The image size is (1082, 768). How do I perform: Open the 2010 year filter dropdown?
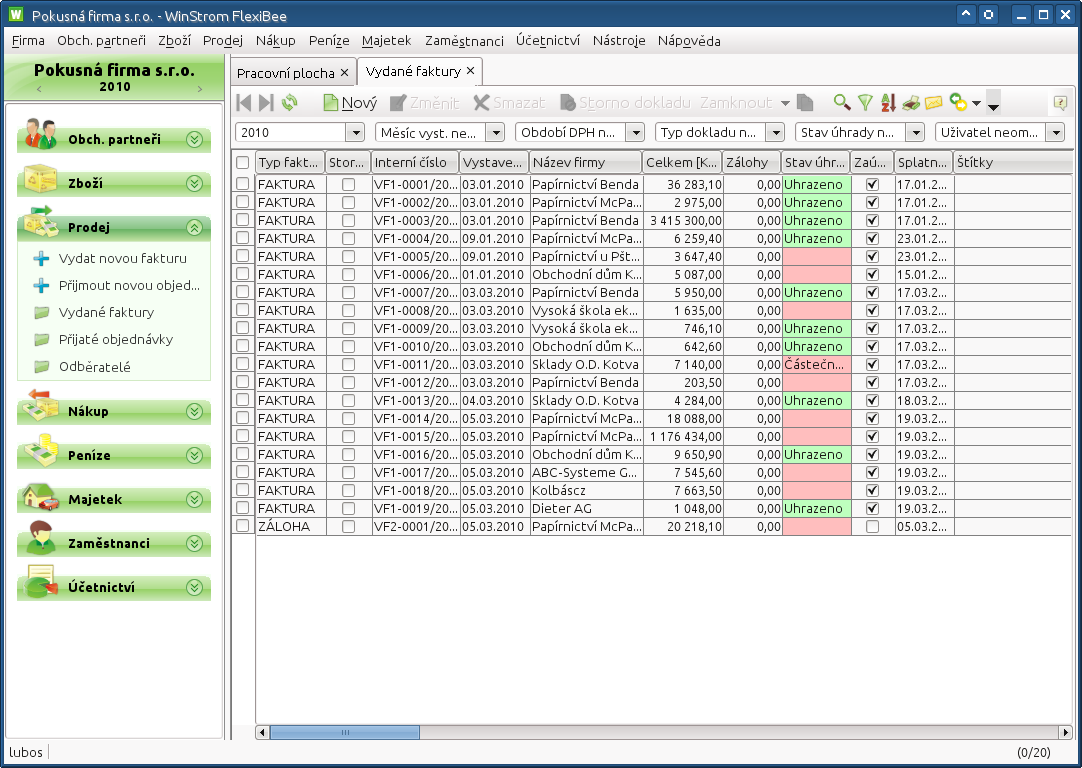tap(355, 132)
